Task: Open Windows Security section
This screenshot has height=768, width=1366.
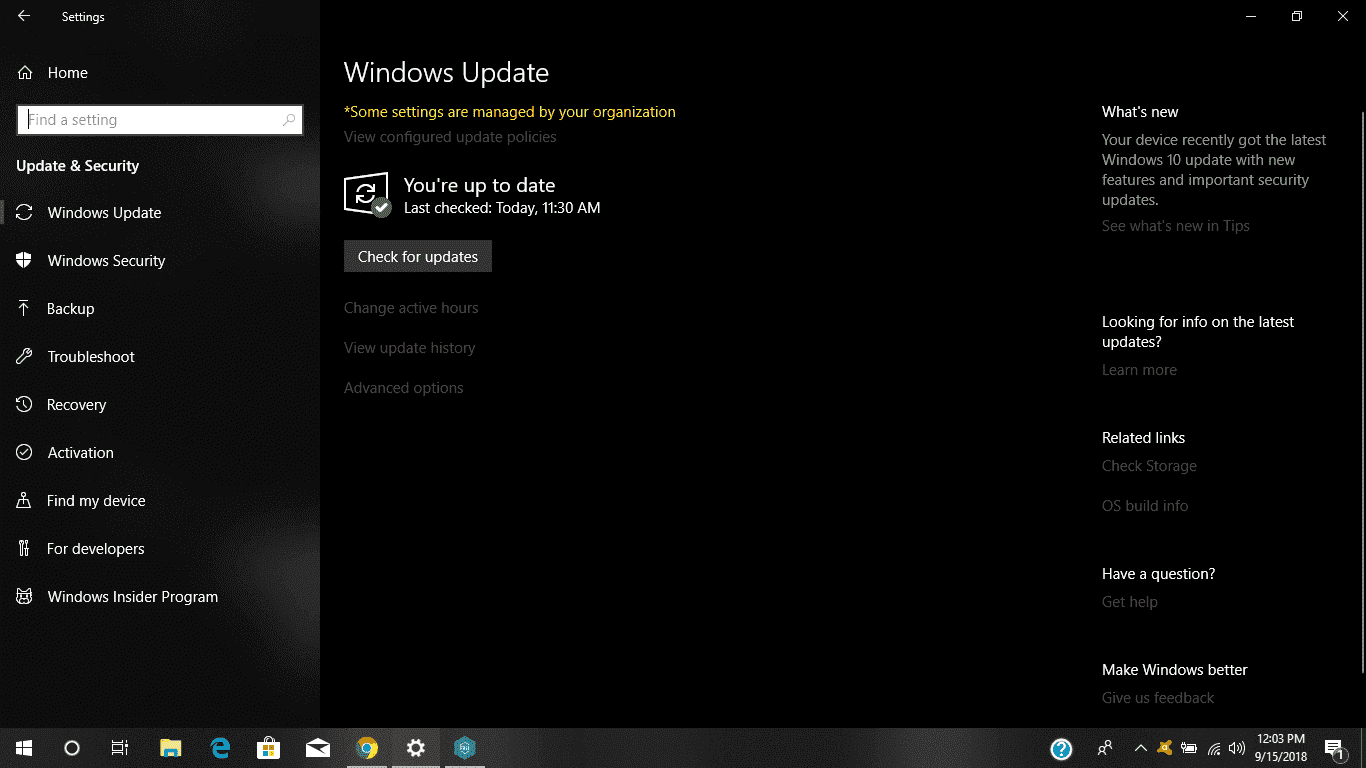Action: coord(160,261)
